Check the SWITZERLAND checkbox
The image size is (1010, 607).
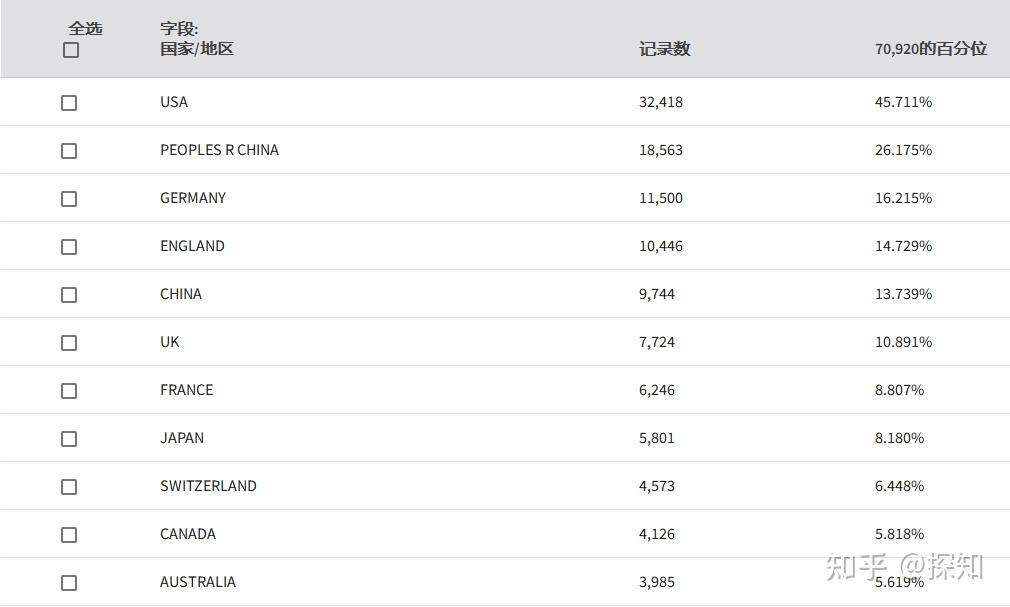69,487
